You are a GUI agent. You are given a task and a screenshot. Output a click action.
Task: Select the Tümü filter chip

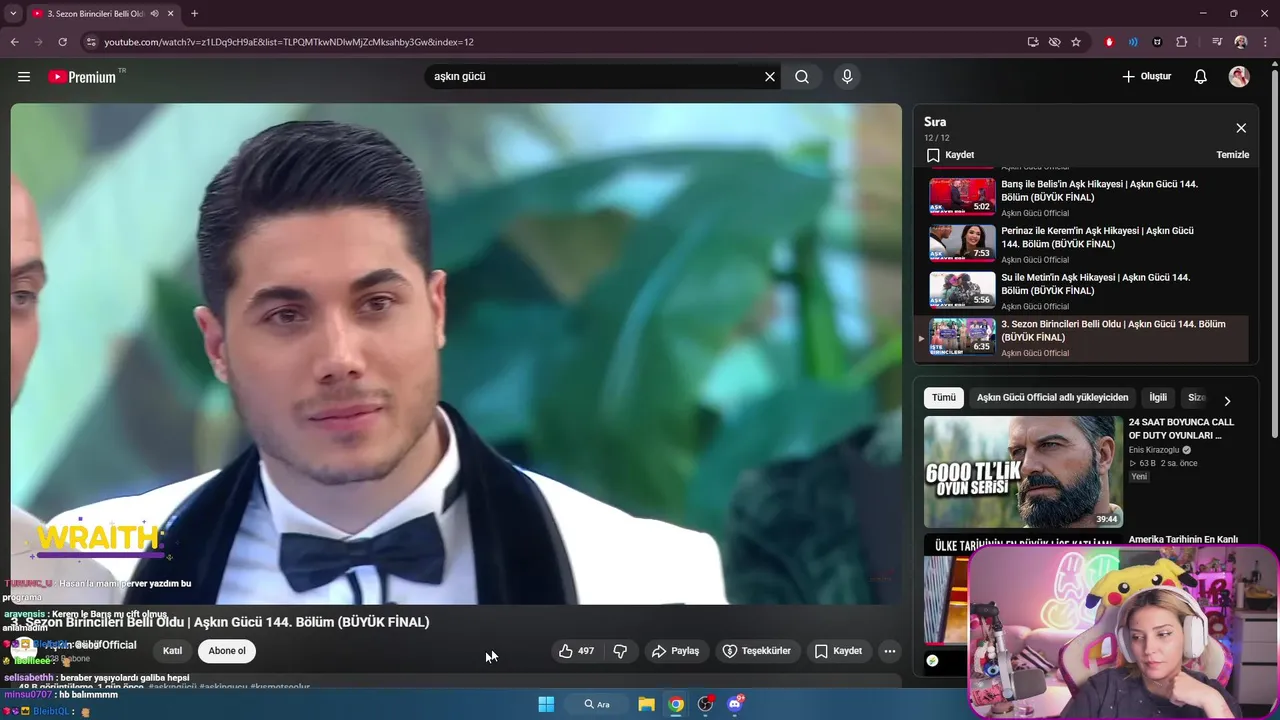943,398
